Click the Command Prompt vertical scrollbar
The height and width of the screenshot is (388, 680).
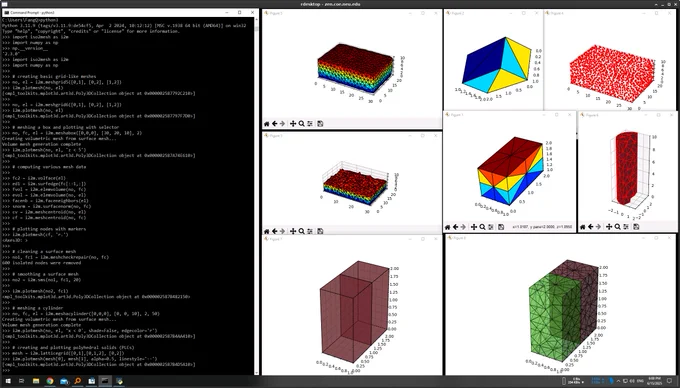click(x=256, y=197)
